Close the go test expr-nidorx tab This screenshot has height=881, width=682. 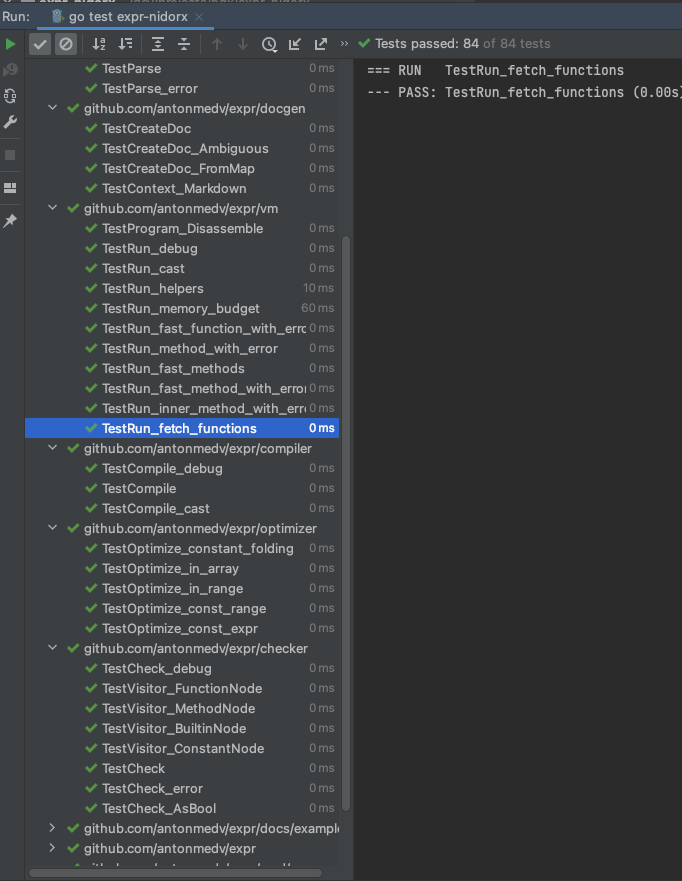(199, 17)
